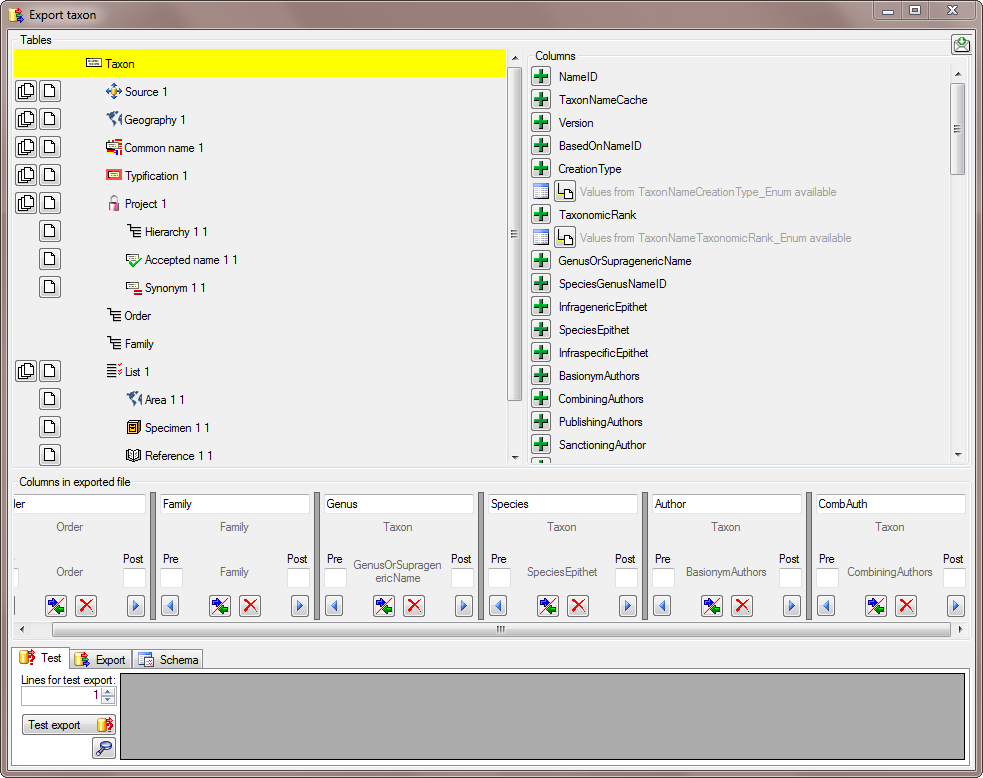Image resolution: width=983 pixels, height=778 pixels.
Task: Switch to the Export tab
Action: [101, 659]
